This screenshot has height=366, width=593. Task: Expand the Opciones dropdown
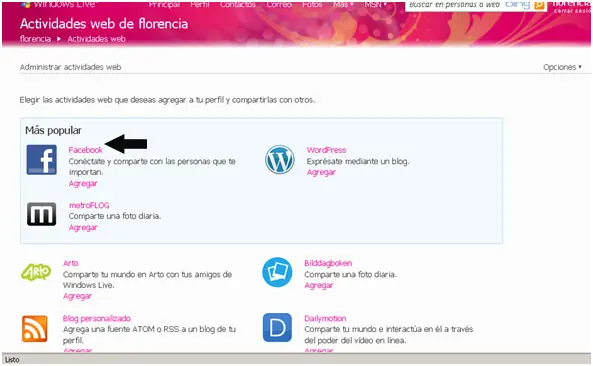[x=562, y=67]
